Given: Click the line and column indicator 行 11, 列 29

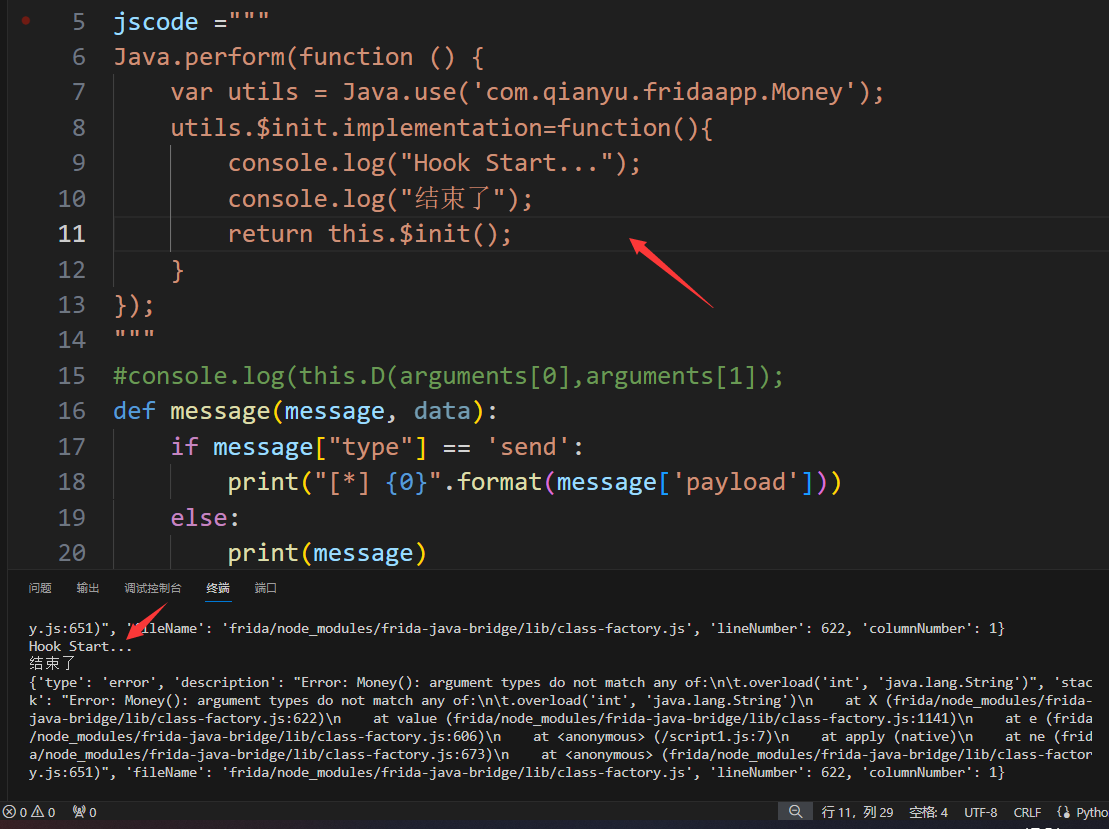Looking at the screenshot, I should (857, 812).
